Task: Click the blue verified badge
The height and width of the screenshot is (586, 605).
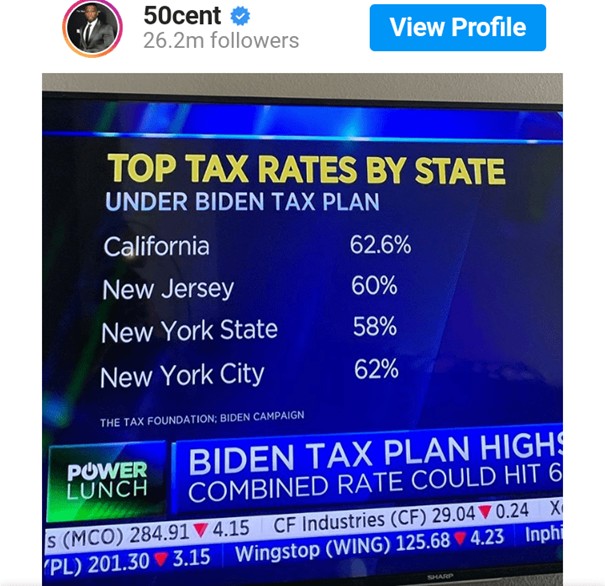Action: click(x=240, y=16)
